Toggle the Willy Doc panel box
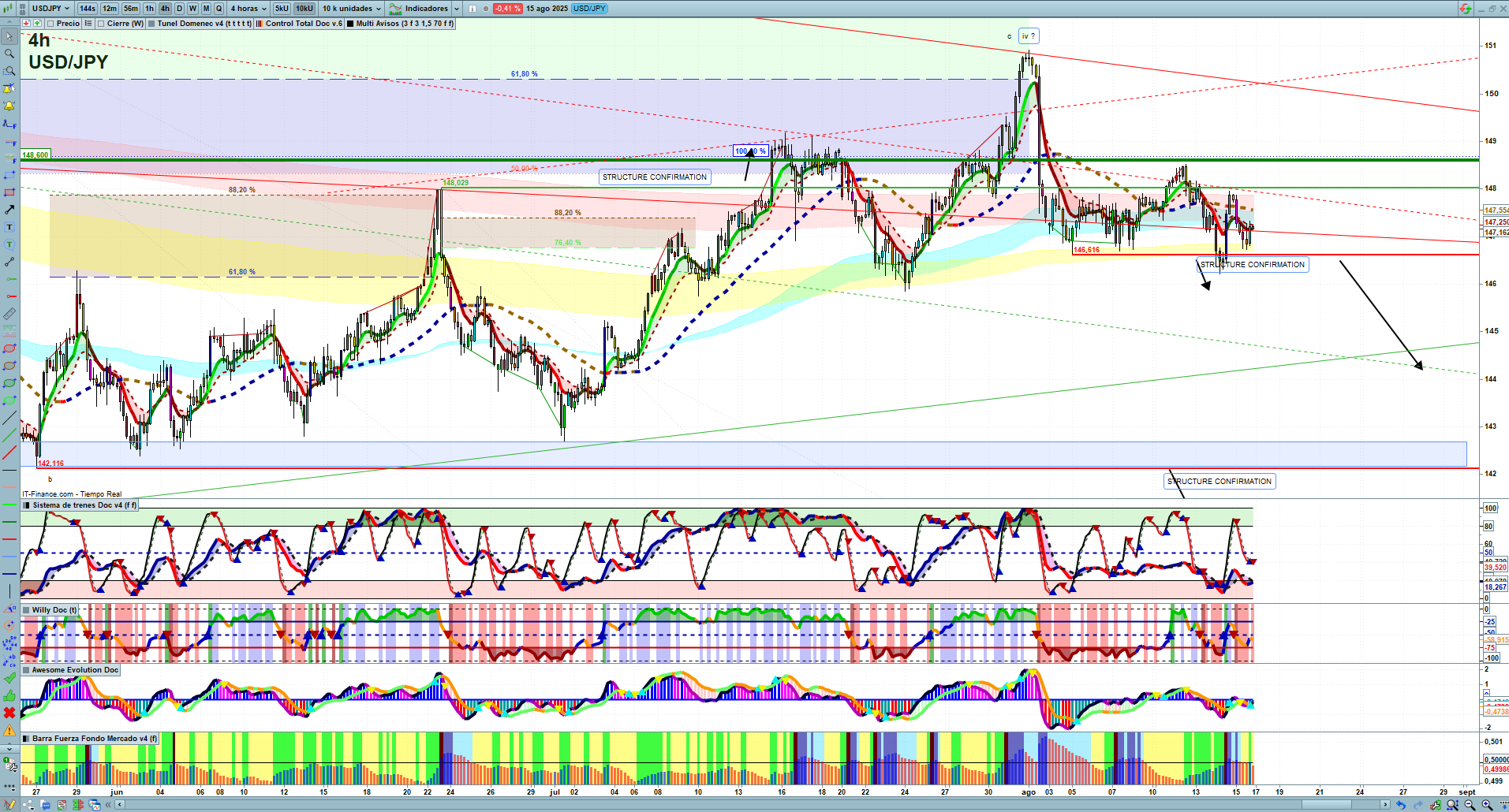This screenshot has width=1509, height=812. pyautogui.click(x=26, y=610)
